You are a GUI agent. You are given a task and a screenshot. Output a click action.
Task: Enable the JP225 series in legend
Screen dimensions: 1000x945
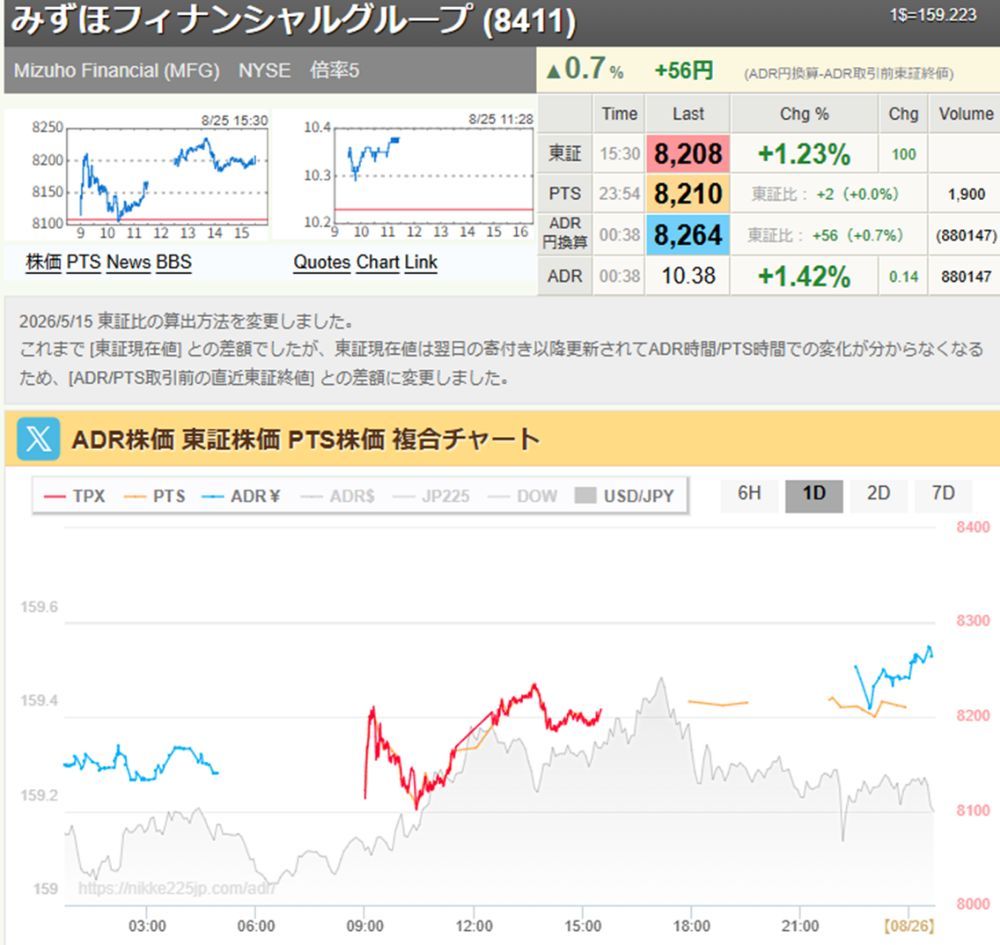pyautogui.click(x=431, y=496)
